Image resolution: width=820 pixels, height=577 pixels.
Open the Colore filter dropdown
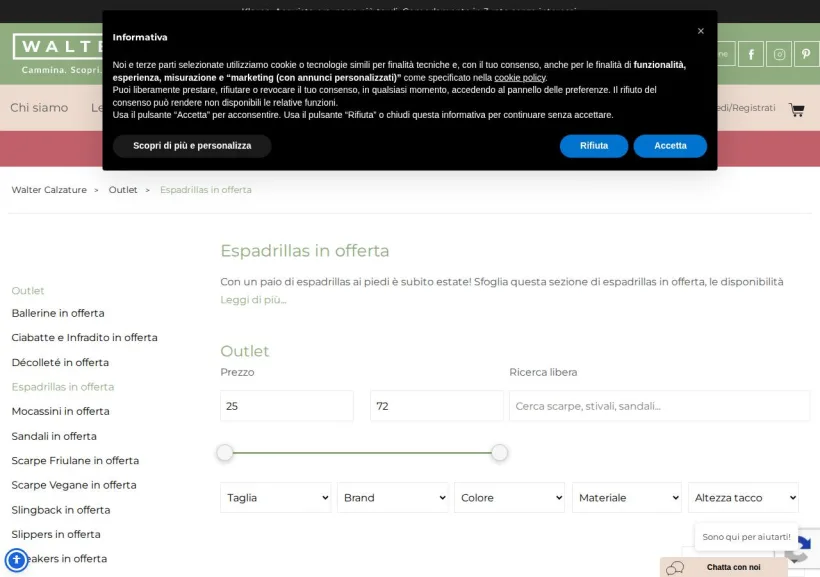point(509,497)
